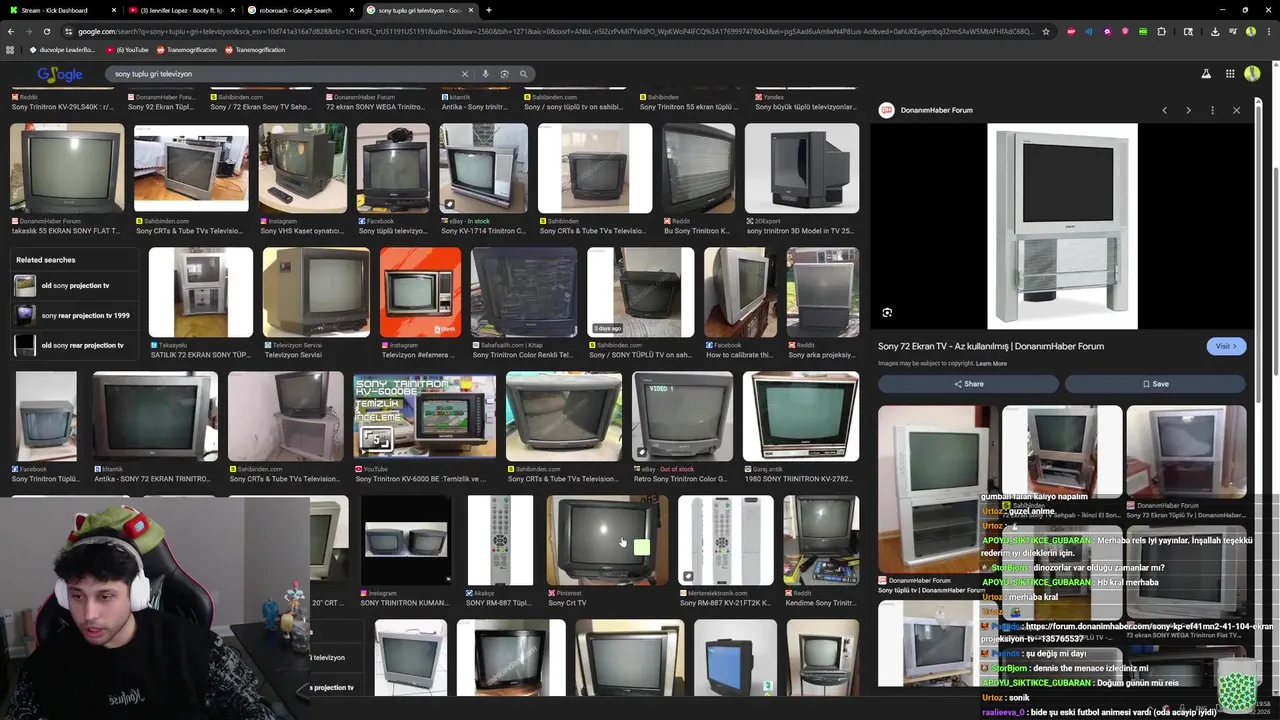Viewport: 1280px width, 720px height.
Task: Click the preview image title link
Action: click(x=991, y=346)
